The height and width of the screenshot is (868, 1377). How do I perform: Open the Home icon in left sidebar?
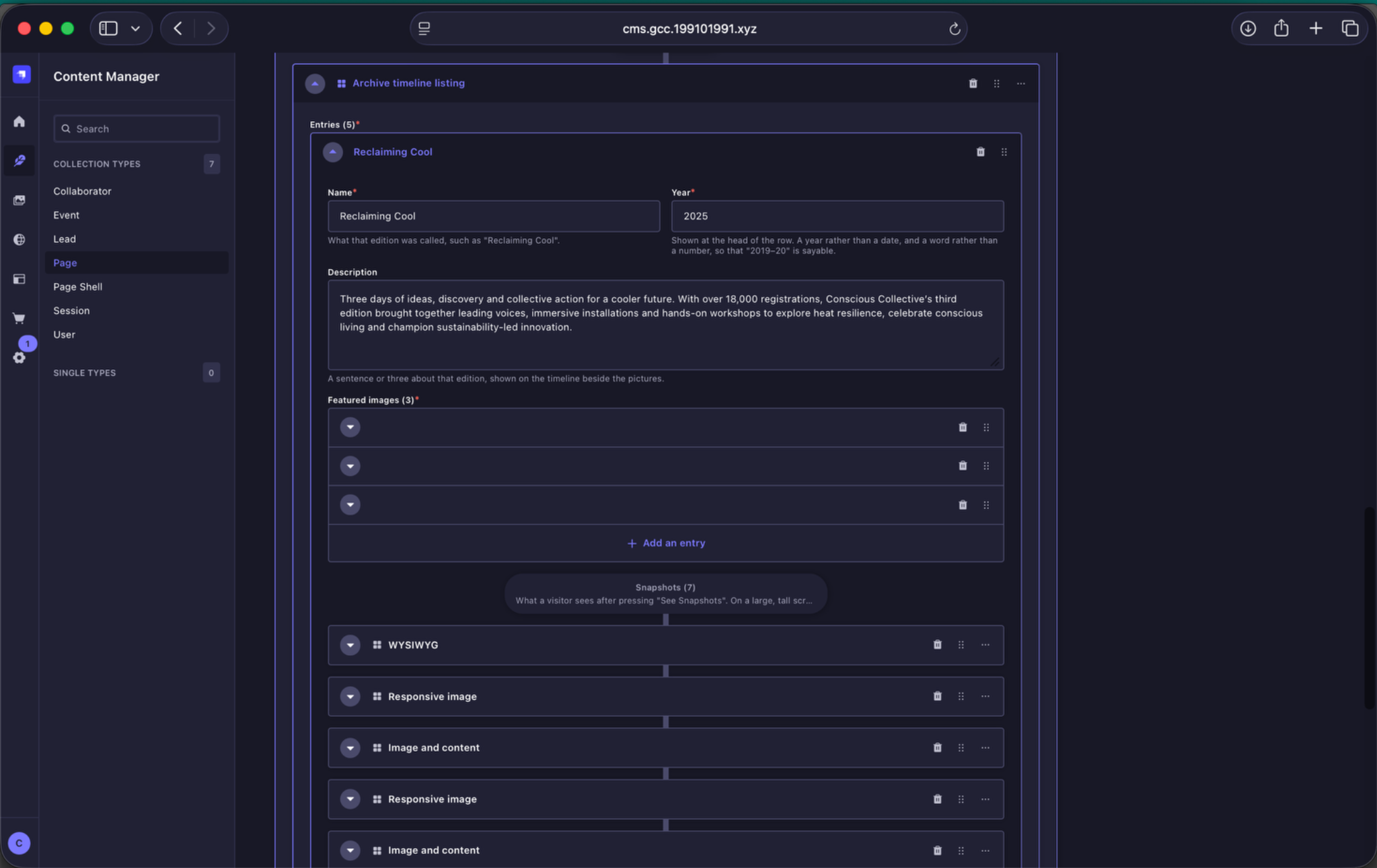(19, 122)
